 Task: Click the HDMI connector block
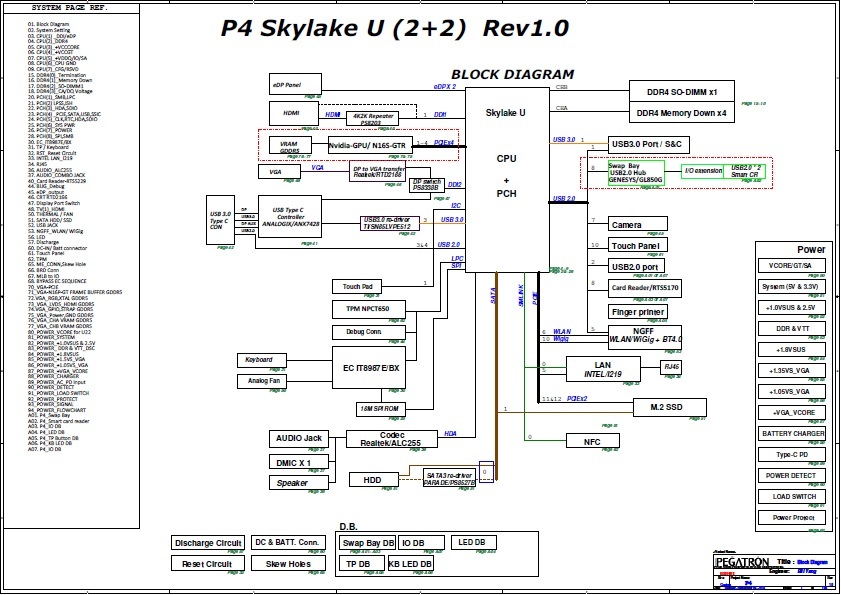tap(294, 113)
